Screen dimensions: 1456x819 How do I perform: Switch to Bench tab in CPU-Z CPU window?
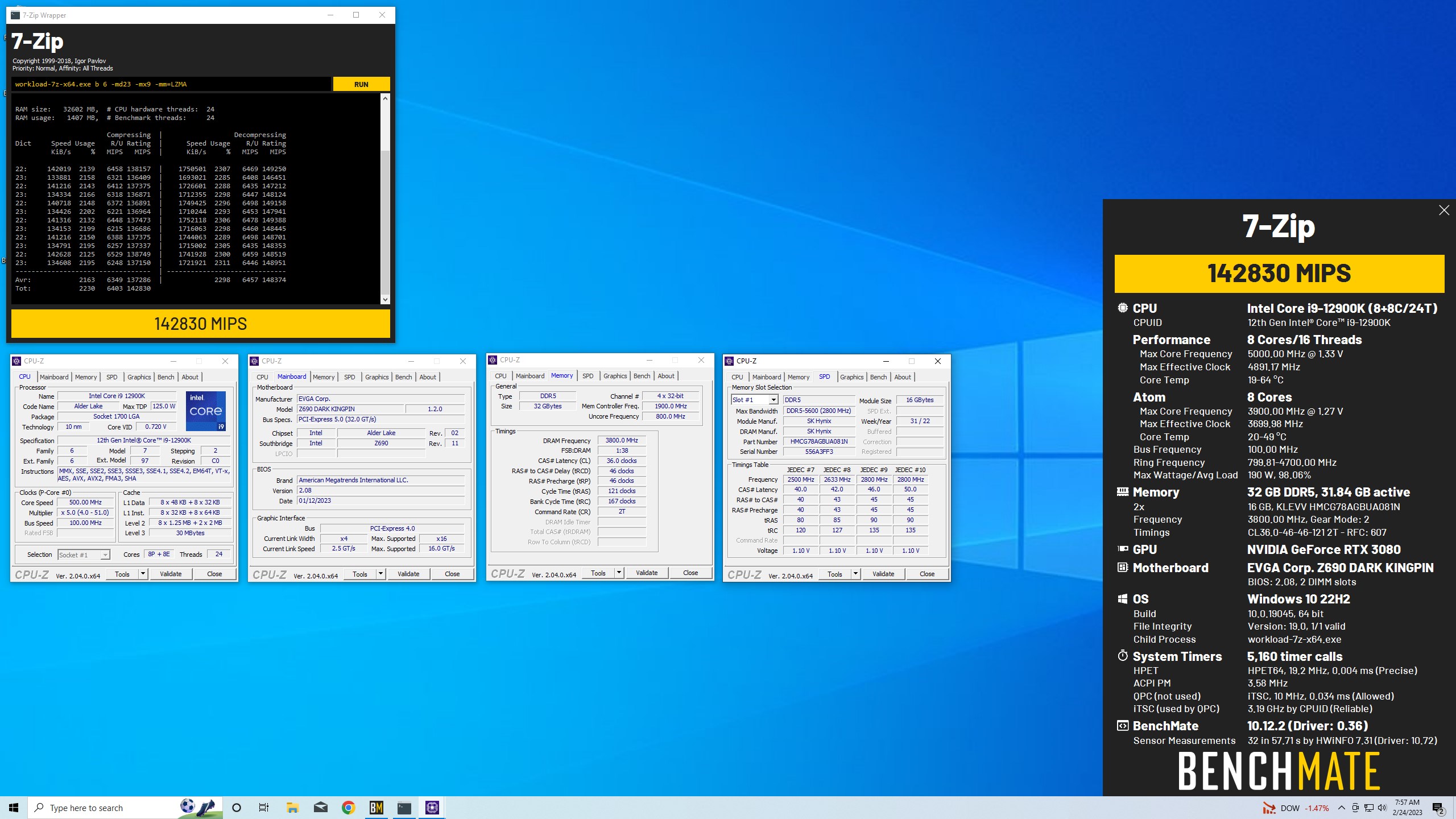click(x=166, y=377)
